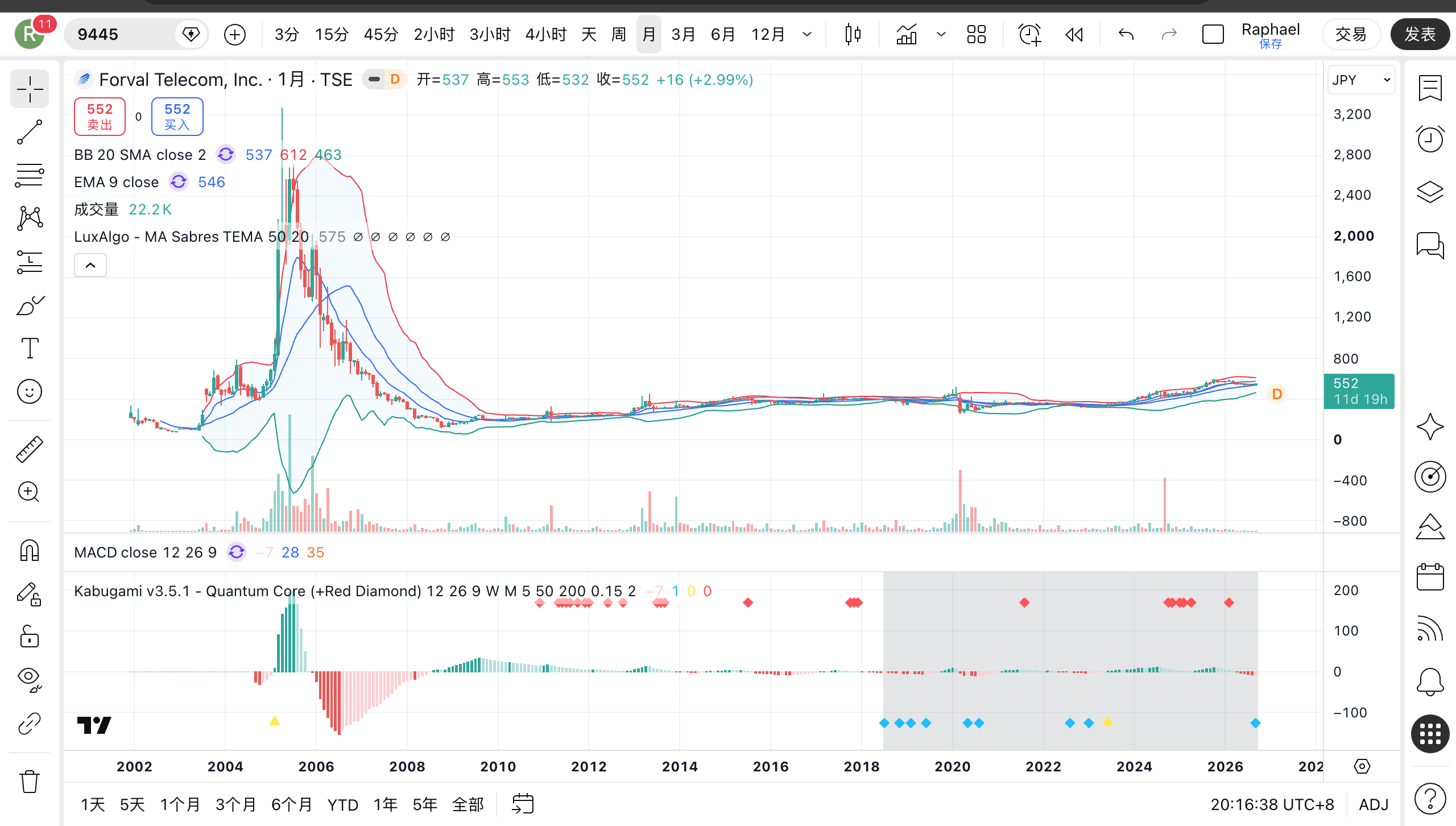The width and height of the screenshot is (1456, 826).
Task: Click the drawing link icon in the left toolbar
Action: 30,724
